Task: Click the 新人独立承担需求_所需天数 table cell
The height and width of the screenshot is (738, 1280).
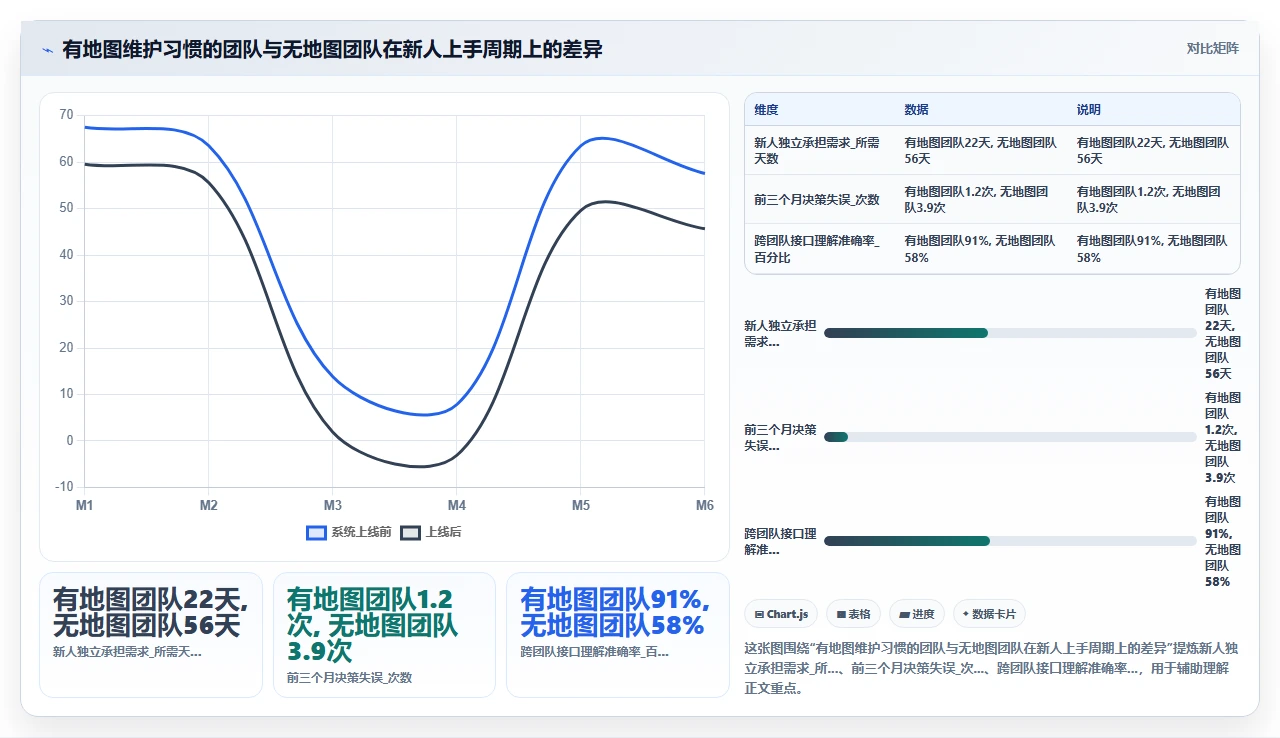Action: tap(818, 151)
